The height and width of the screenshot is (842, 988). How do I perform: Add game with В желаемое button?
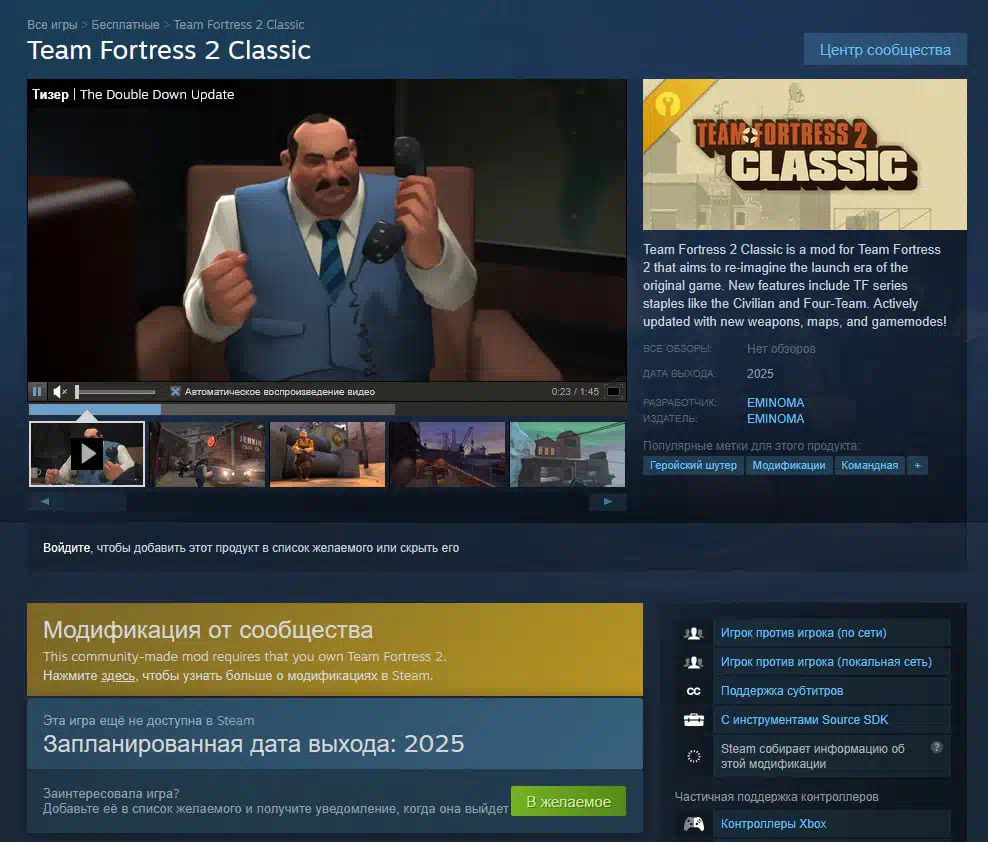(x=568, y=801)
